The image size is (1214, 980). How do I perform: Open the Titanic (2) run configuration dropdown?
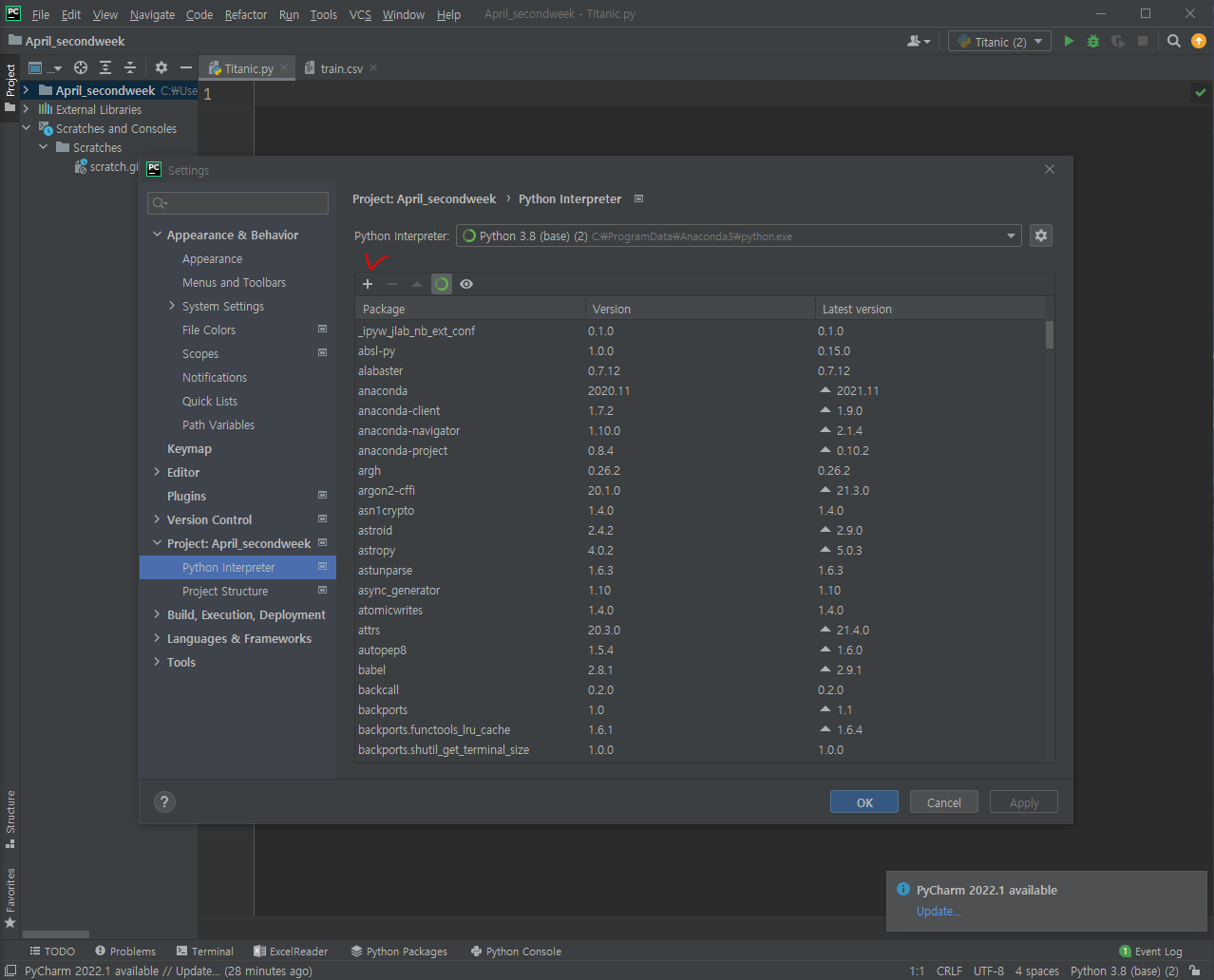point(1000,42)
